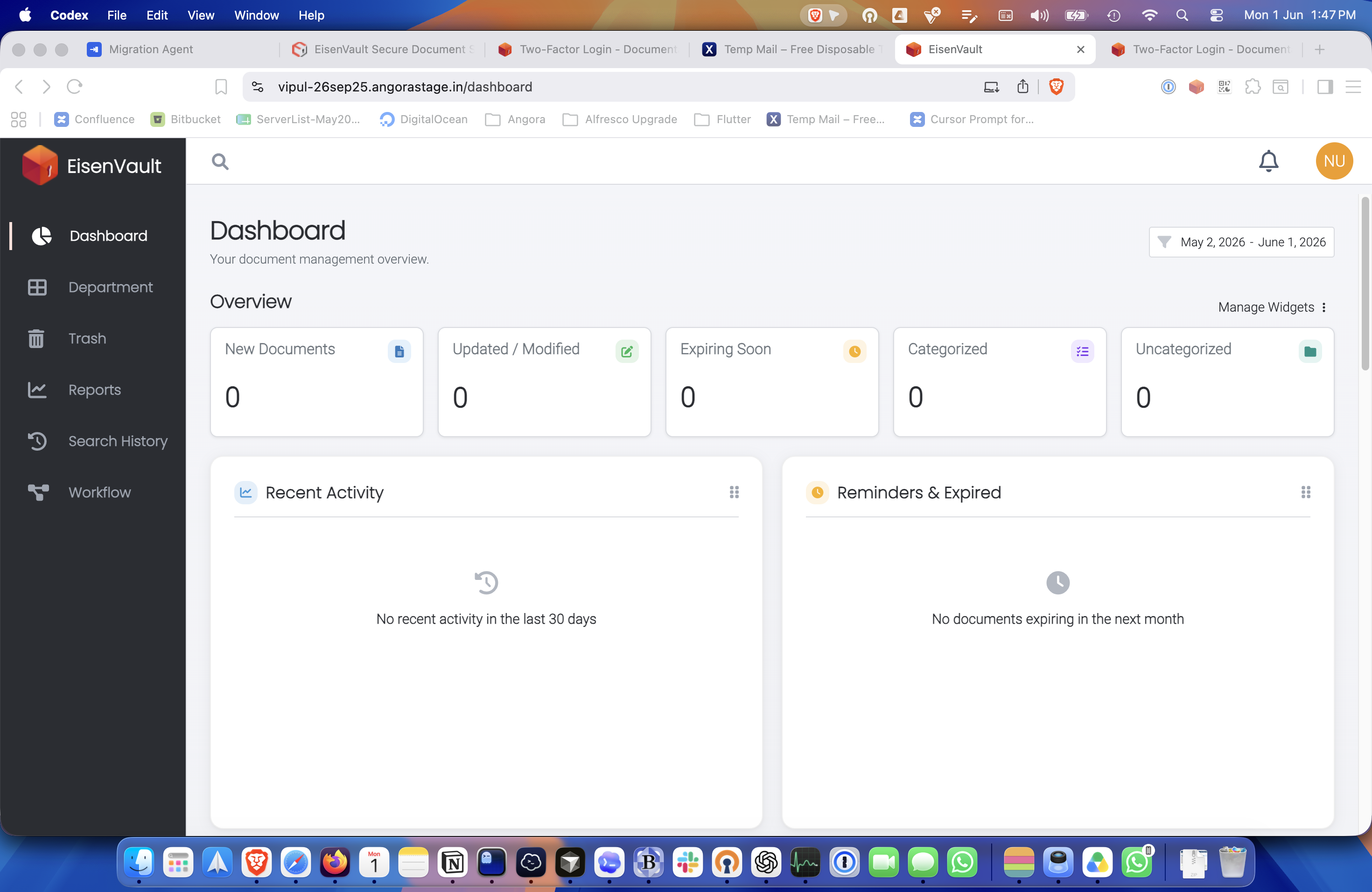
Task: Click the Uncategorized folder icon
Action: coord(1310,351)
